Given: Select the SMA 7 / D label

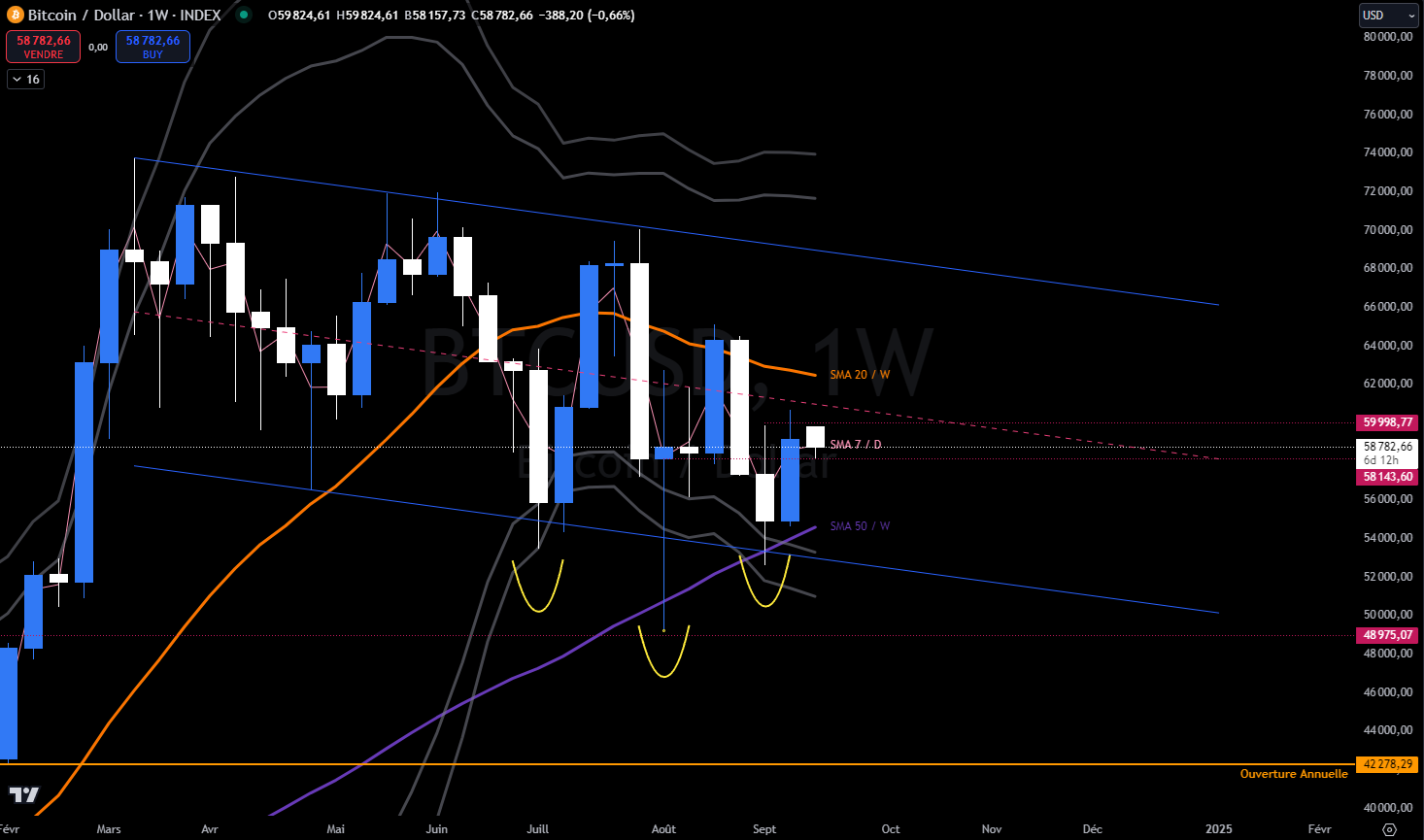Looking at the screenshot, I should coord(855,445).
